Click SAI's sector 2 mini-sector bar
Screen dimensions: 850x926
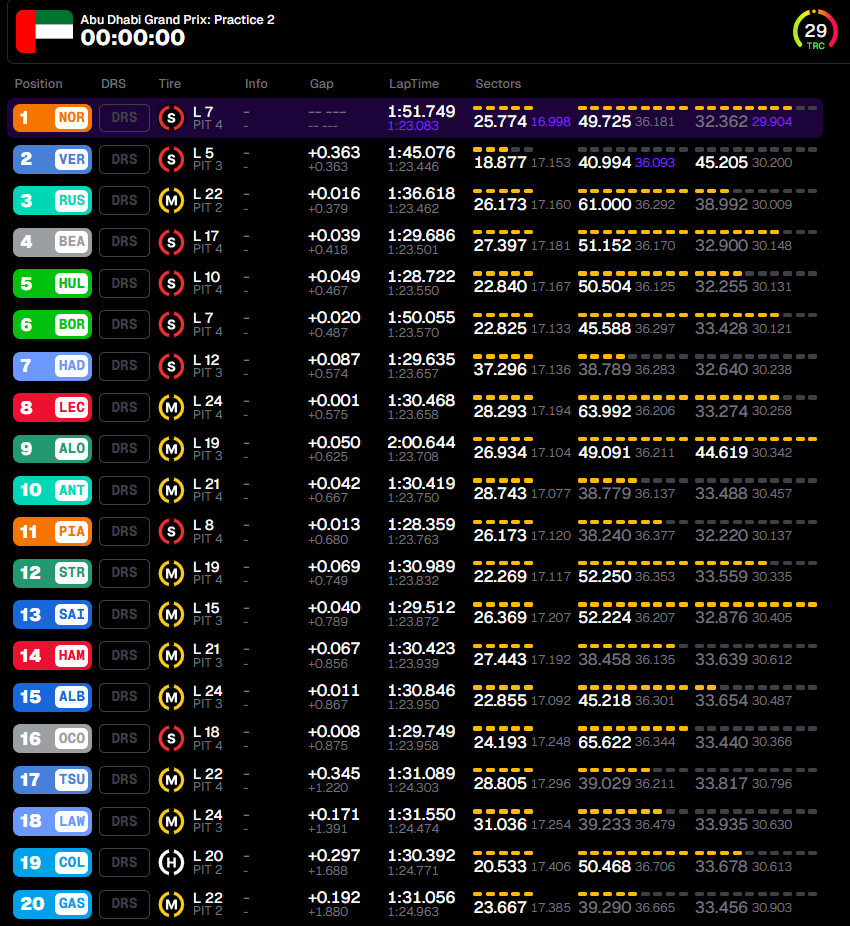633,604
